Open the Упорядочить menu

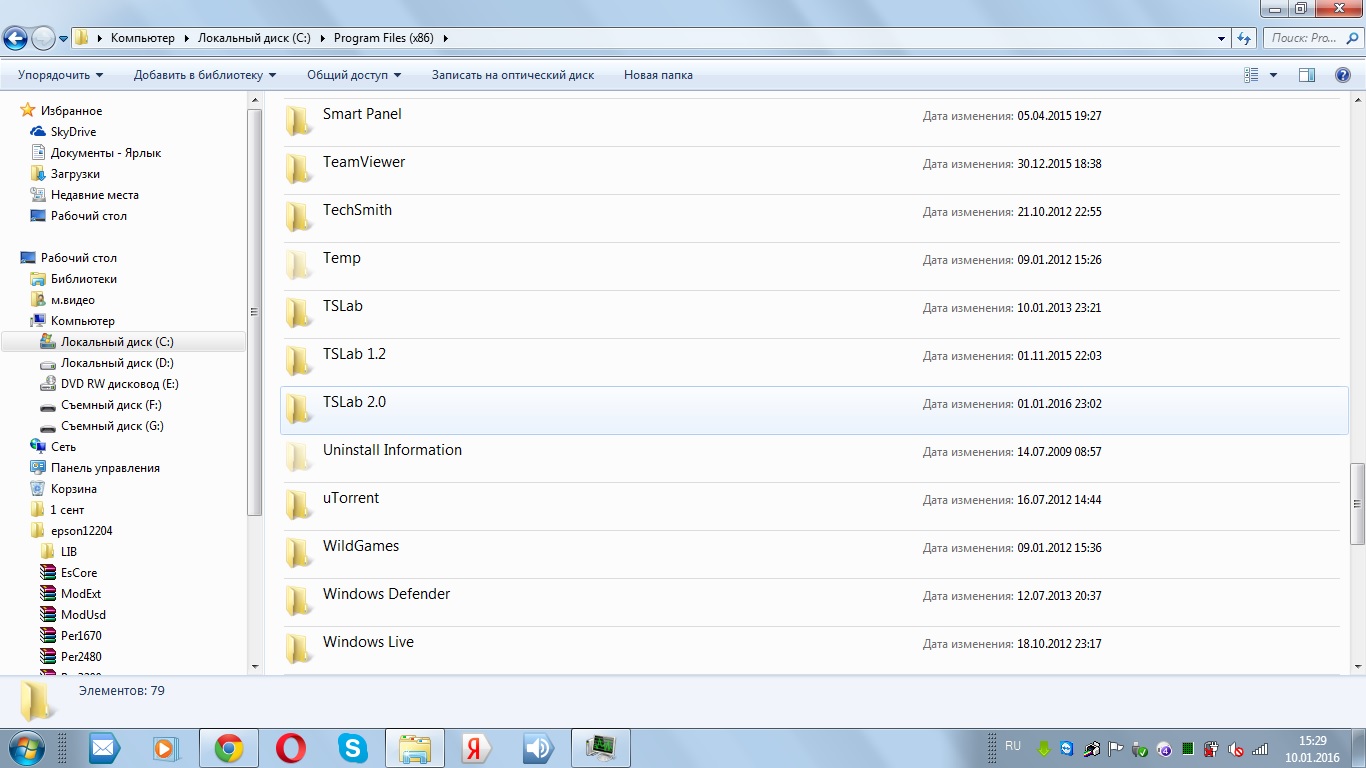pos(60,75)
